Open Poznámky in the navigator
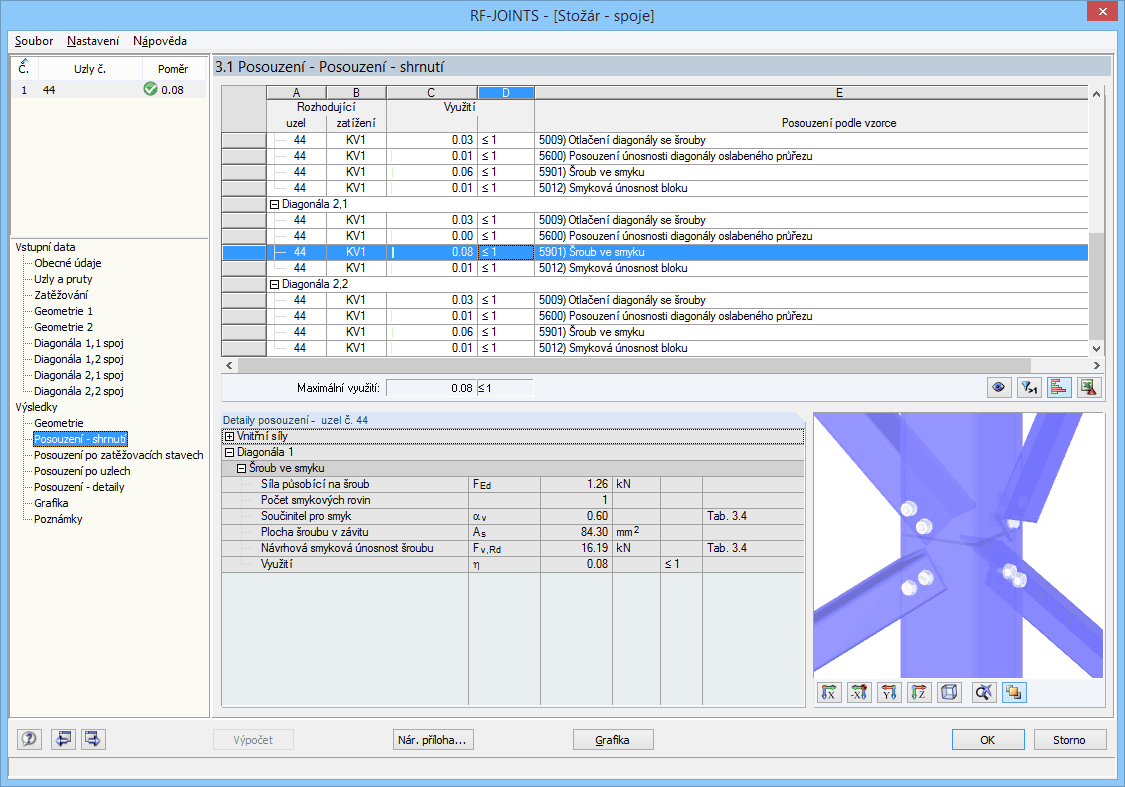1125x787 pixels. pyautogui.click(x=58, y=519)
